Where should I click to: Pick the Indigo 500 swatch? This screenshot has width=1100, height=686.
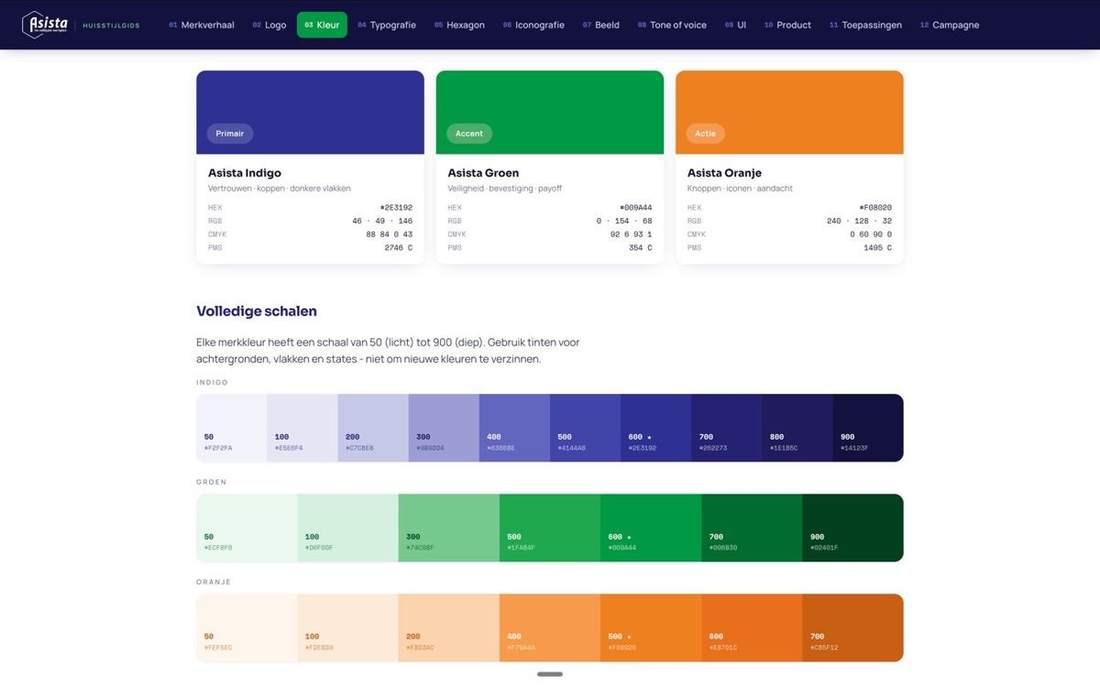tap(585, 428)
